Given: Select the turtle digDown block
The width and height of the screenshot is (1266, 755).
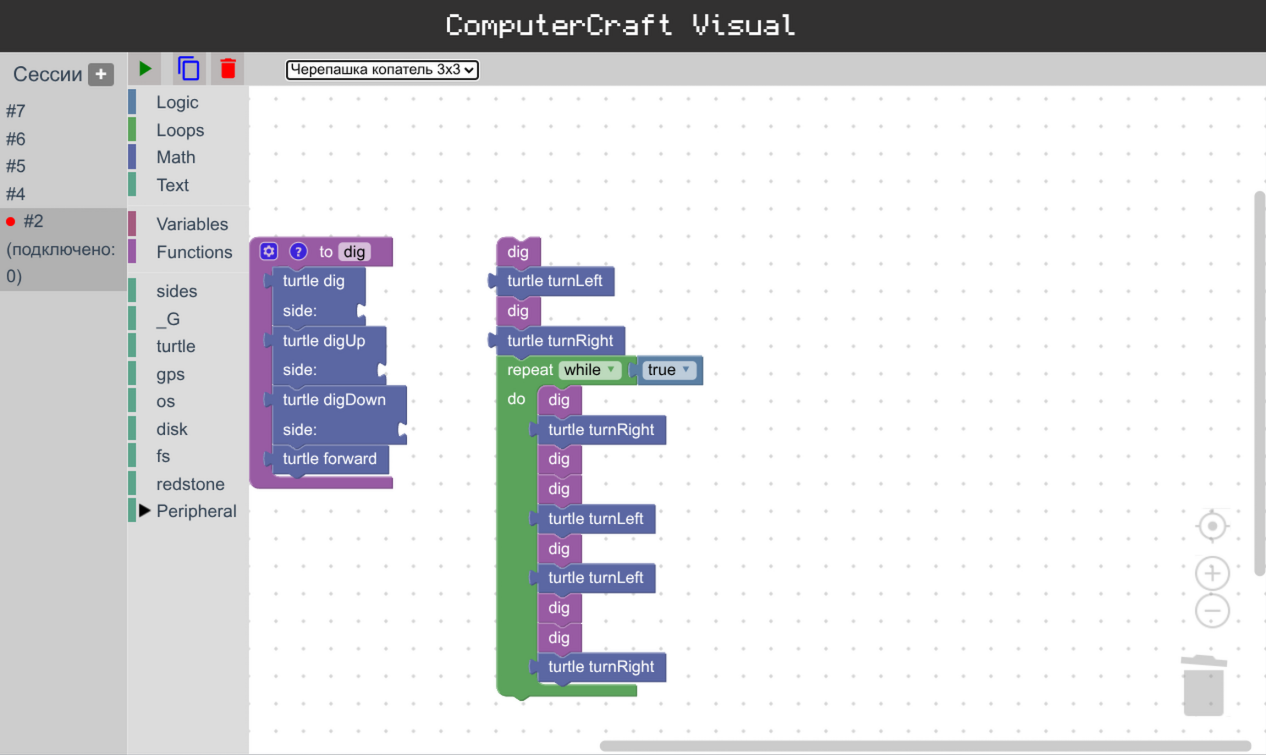Looking at the screenshot, I should click(x=334, y=400).
